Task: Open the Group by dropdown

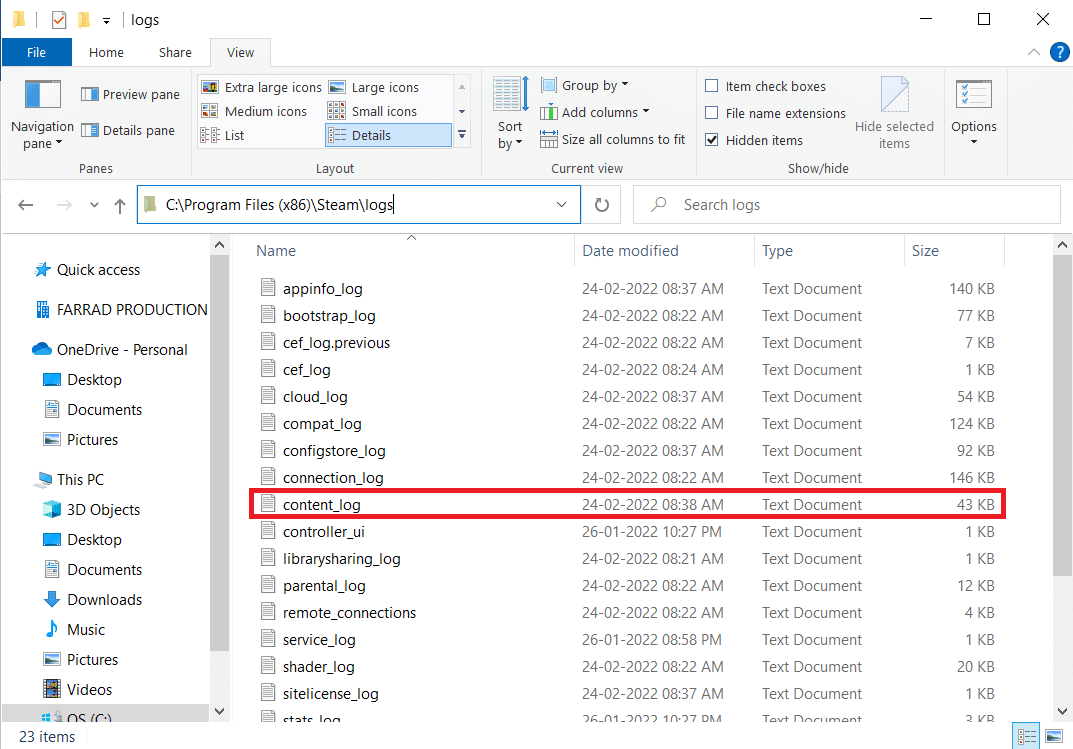Action: [584, 86]
